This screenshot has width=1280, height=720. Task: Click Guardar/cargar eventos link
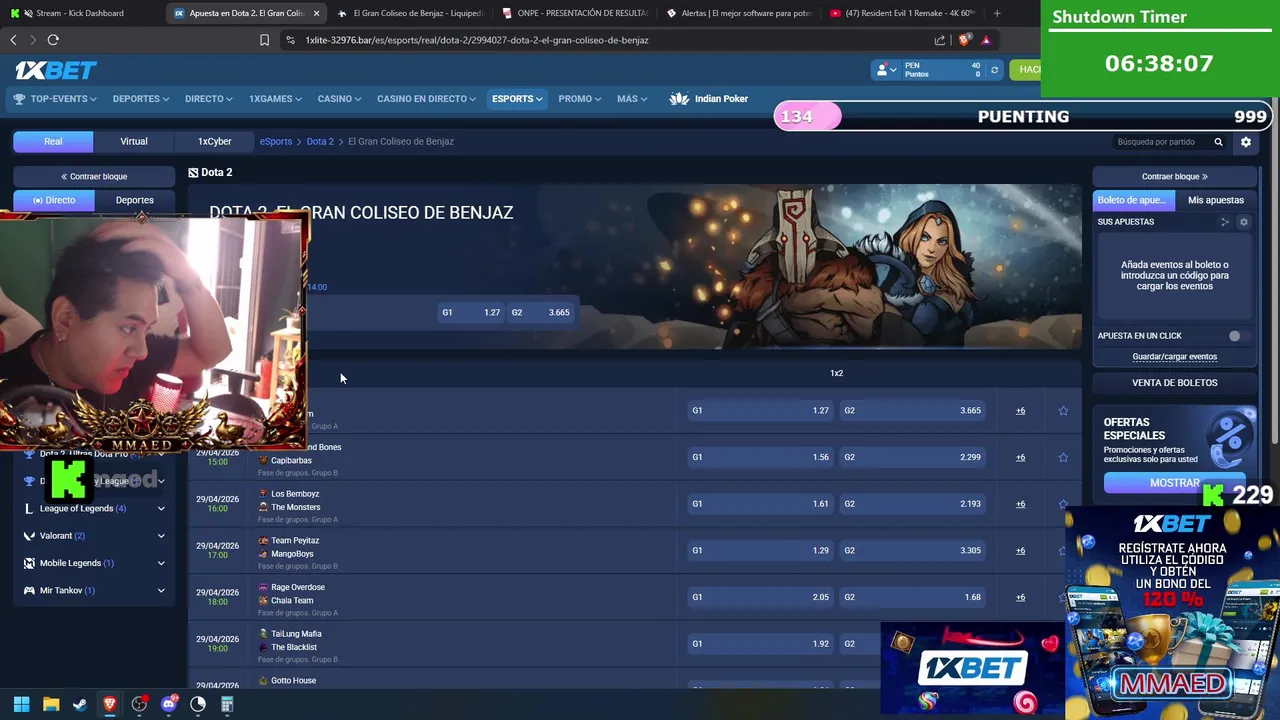pyautogui.click(x=1174, y=357)
